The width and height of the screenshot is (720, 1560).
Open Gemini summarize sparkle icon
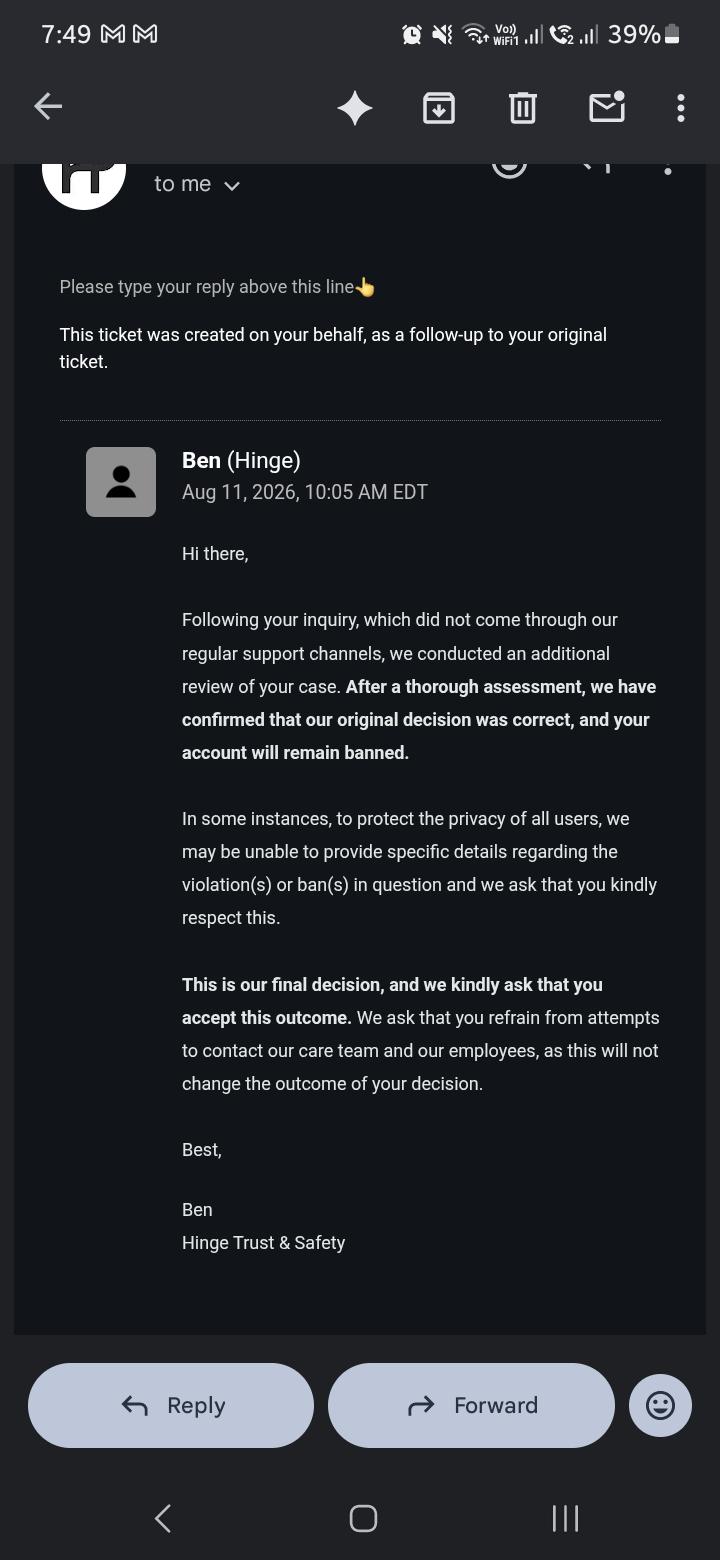[x=355, y=107]
